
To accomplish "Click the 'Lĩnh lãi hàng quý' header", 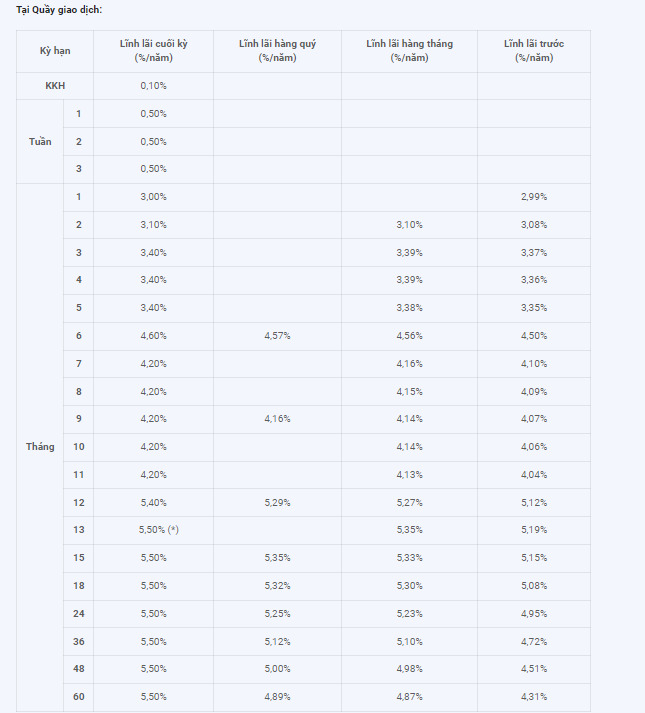I will (277, 50).
